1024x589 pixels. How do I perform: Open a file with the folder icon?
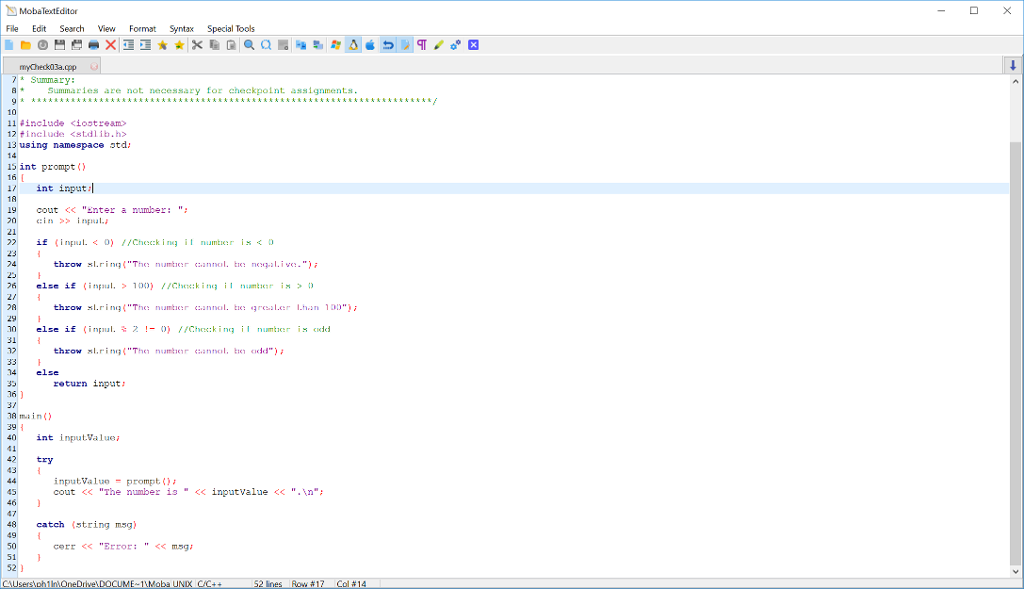point(27,44)
